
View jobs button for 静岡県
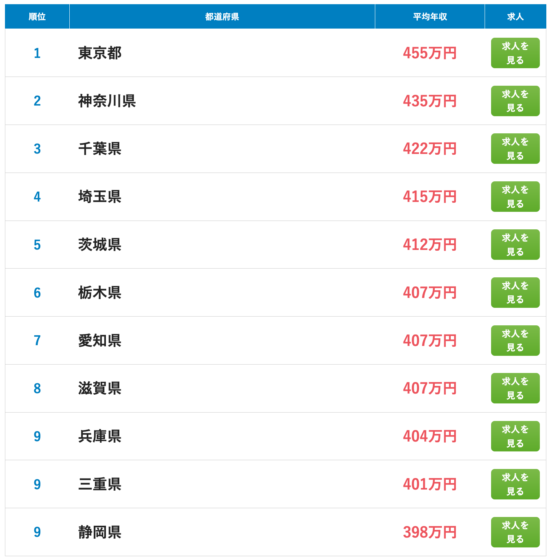(515, 532)
